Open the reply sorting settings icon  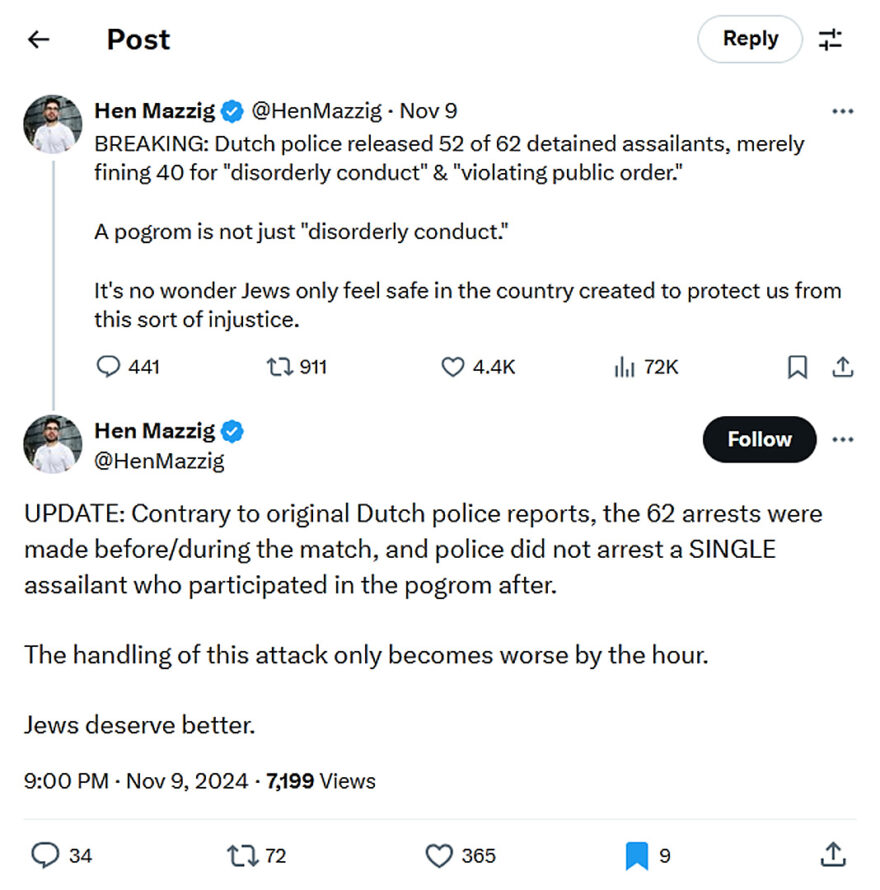(830, 40)
